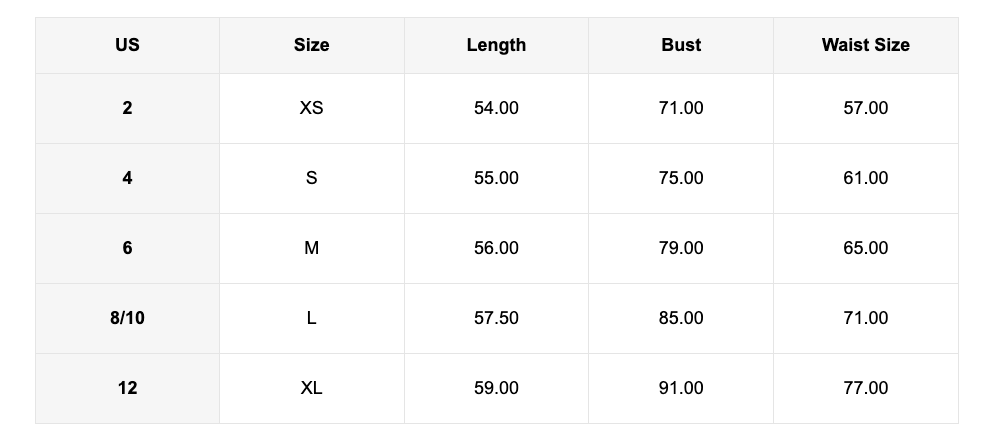This screenshot has width=992, height=438.
Task: Click the 57.00 waist size value
Action: point(865,108)
